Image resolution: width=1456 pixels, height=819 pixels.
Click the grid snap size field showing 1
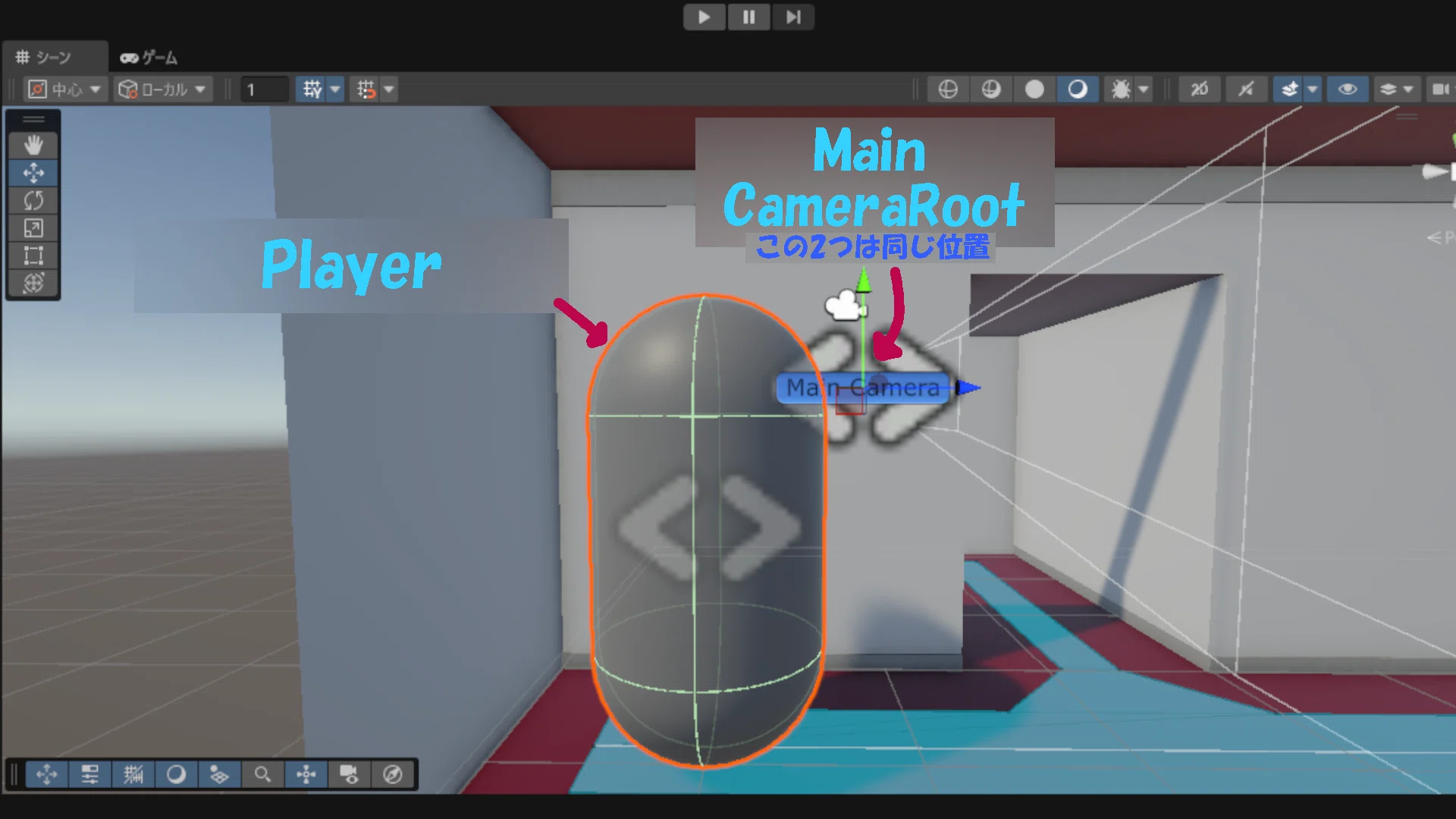coord(265,89)
